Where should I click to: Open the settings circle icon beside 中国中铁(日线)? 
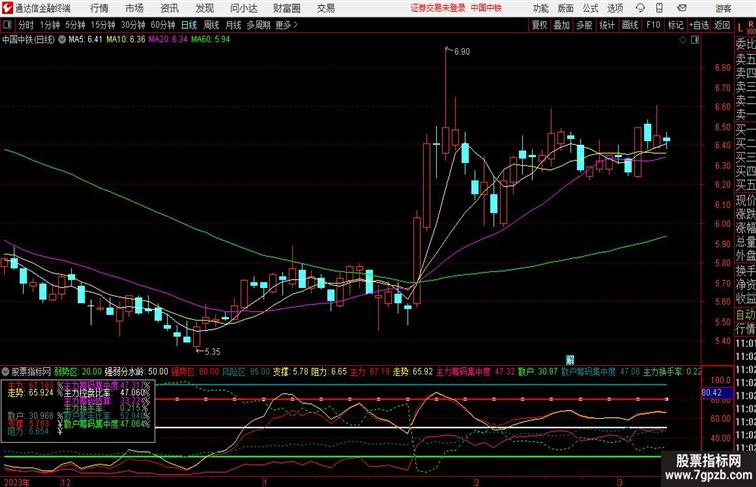click(x=62, y=40)
